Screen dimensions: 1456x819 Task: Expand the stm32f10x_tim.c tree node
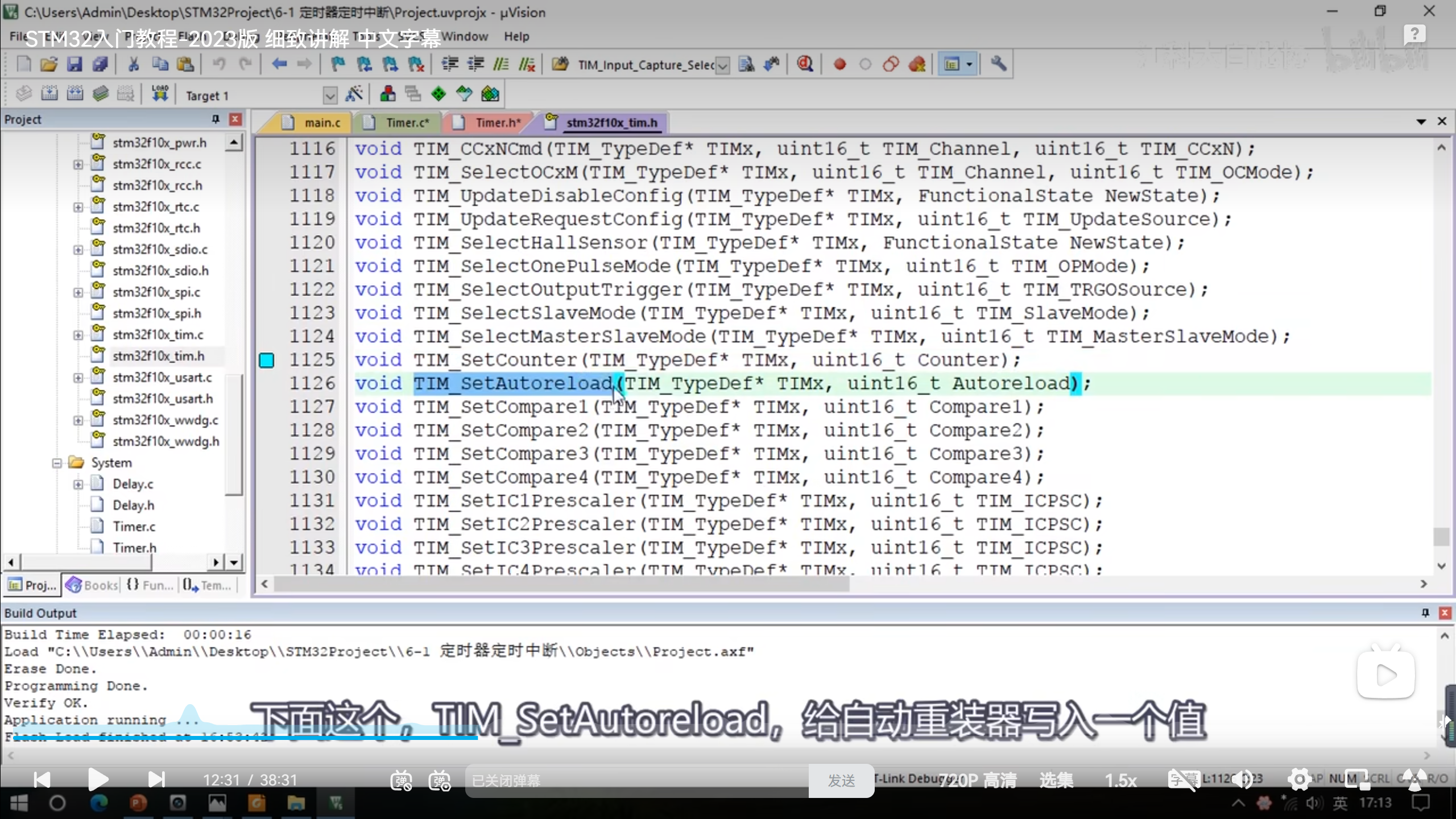pos(78,335)
